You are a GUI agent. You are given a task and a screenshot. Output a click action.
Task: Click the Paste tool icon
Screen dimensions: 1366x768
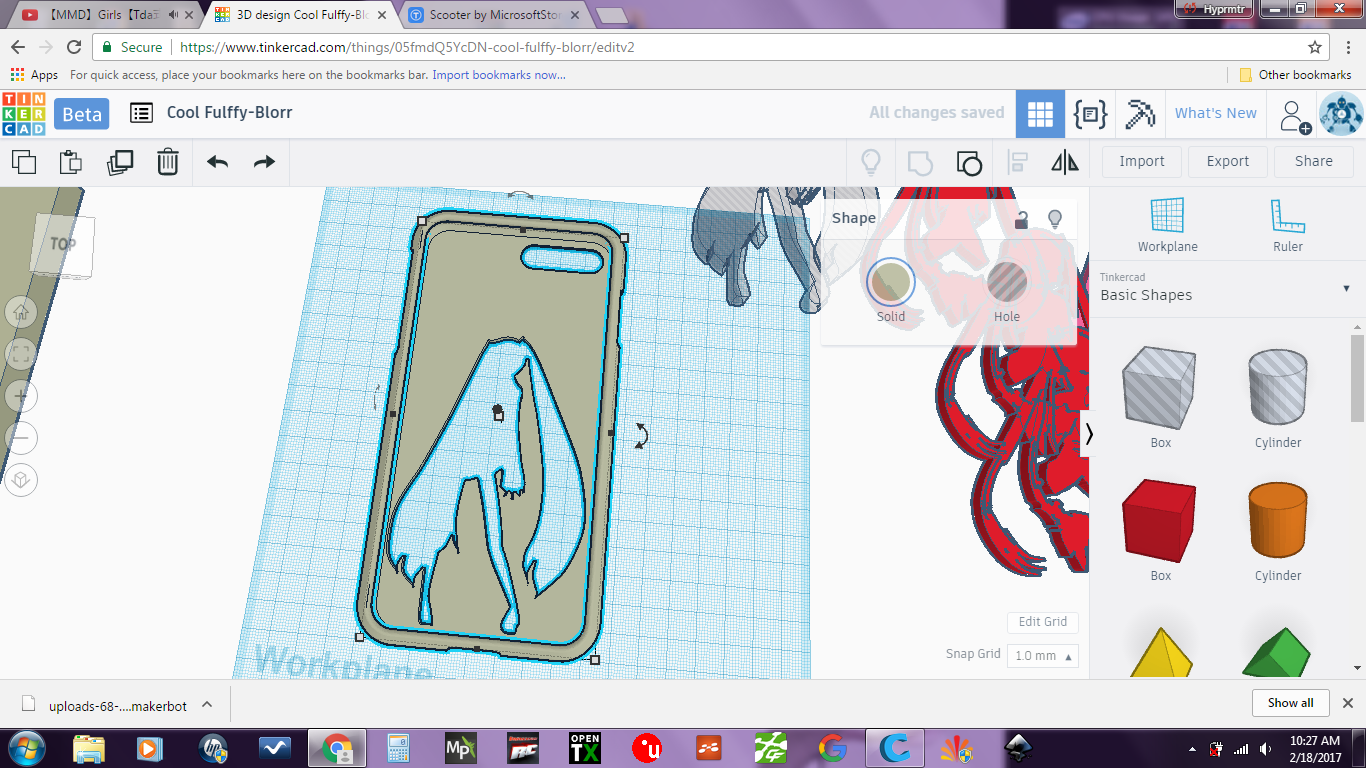pyautogui.click(x=70, y=162)
